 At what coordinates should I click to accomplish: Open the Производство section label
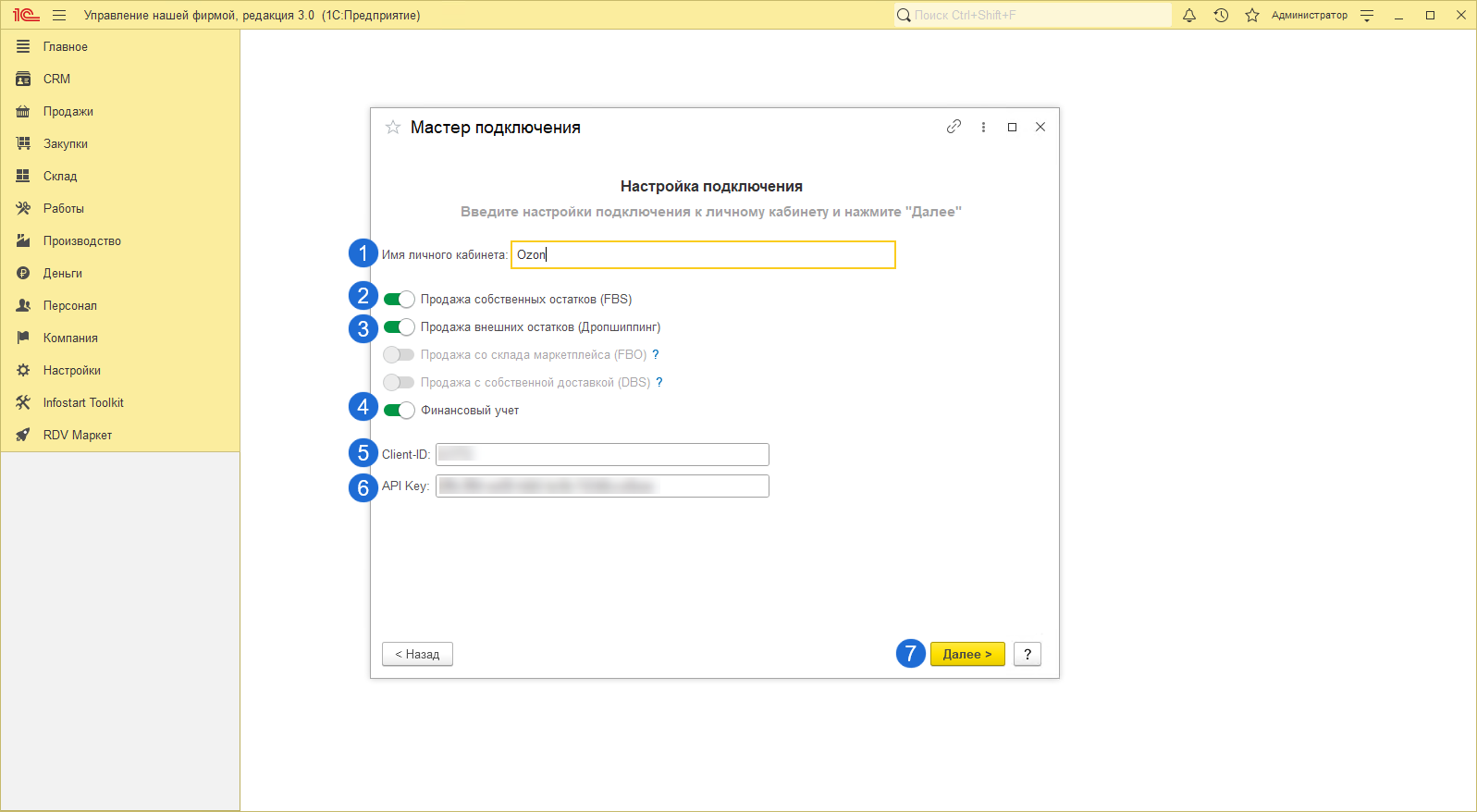82,240
